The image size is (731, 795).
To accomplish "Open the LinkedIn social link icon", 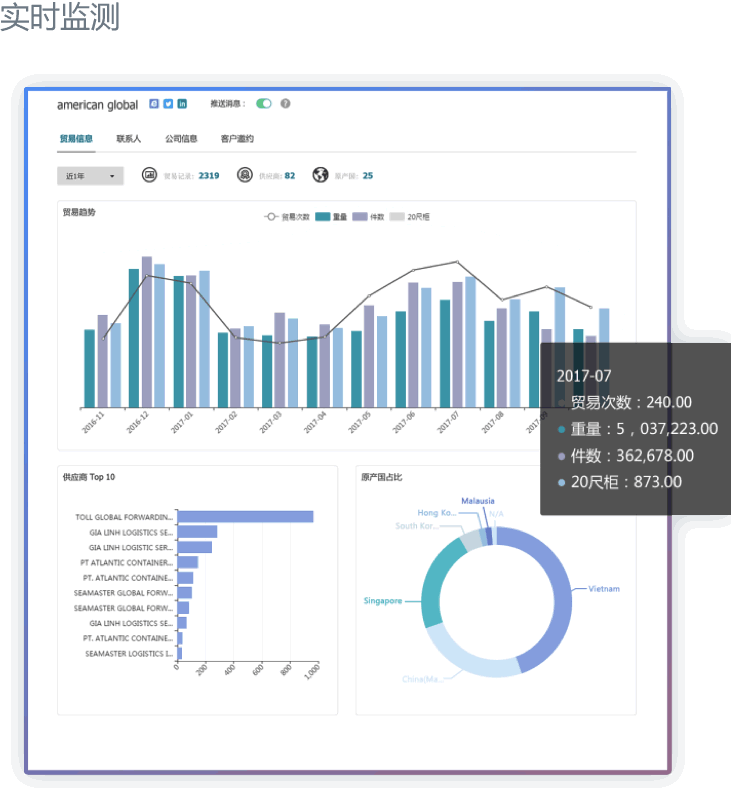I will pyautogui.click(x=182, y=104).
